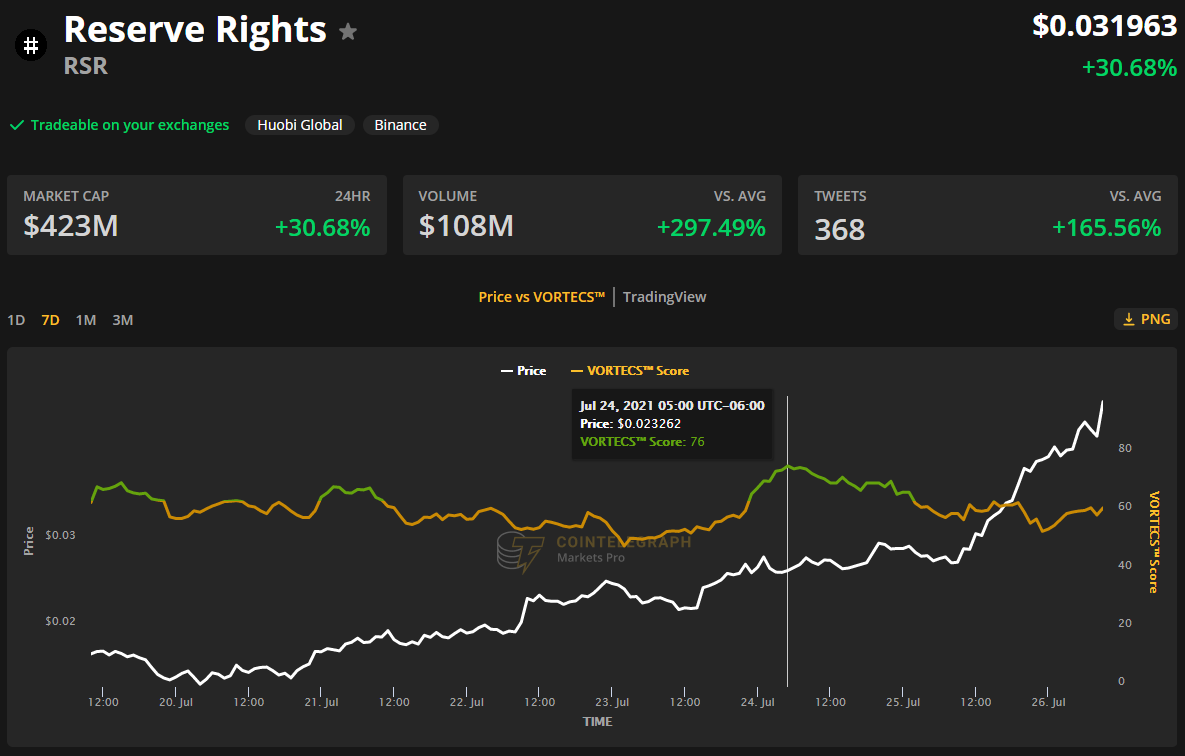The image size is (1185, 756).
Task: Open the Huobi Global exchange tag
Action: [x=299, y=125]
